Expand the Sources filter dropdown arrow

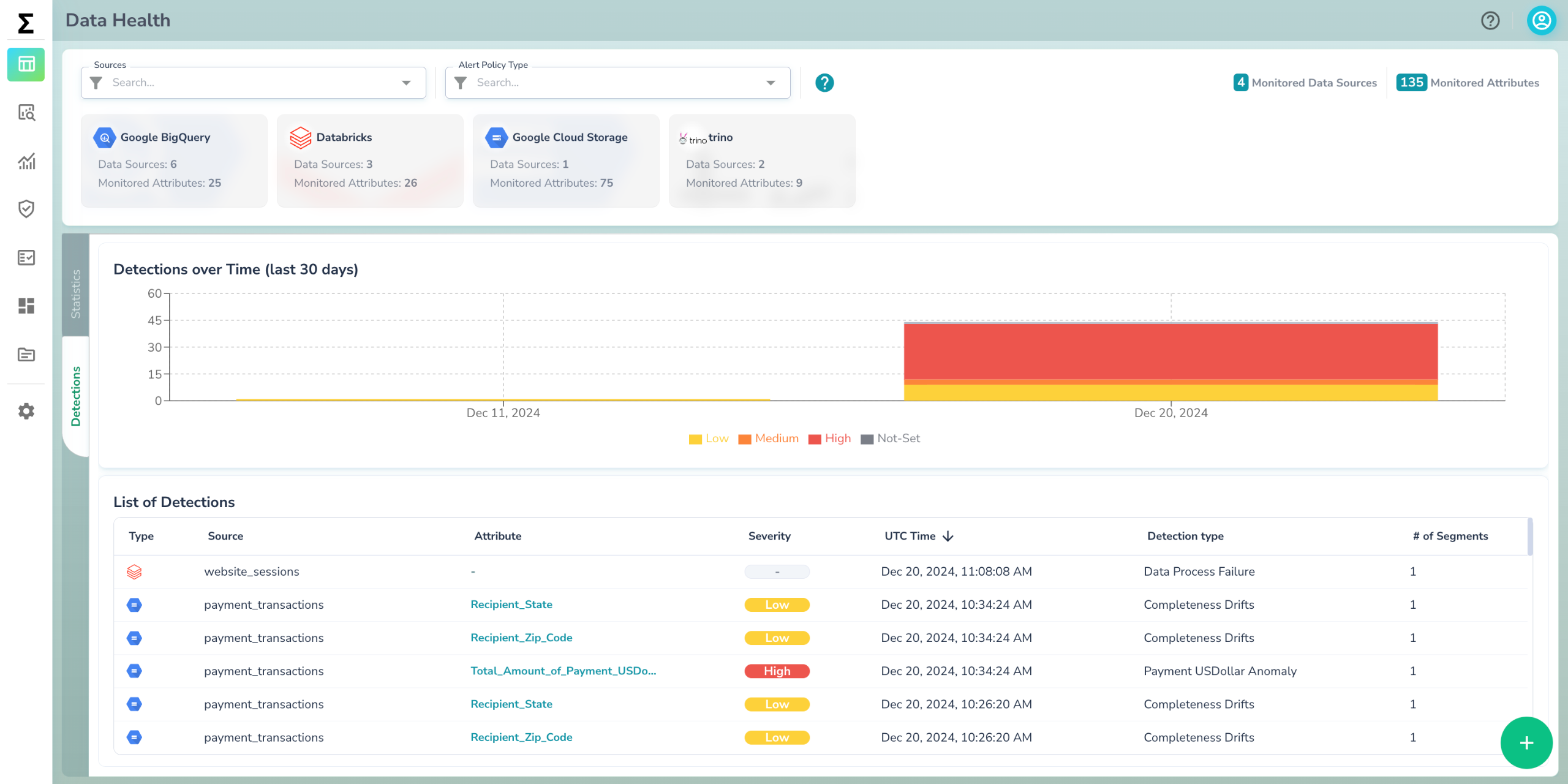(x=406, y=83)
